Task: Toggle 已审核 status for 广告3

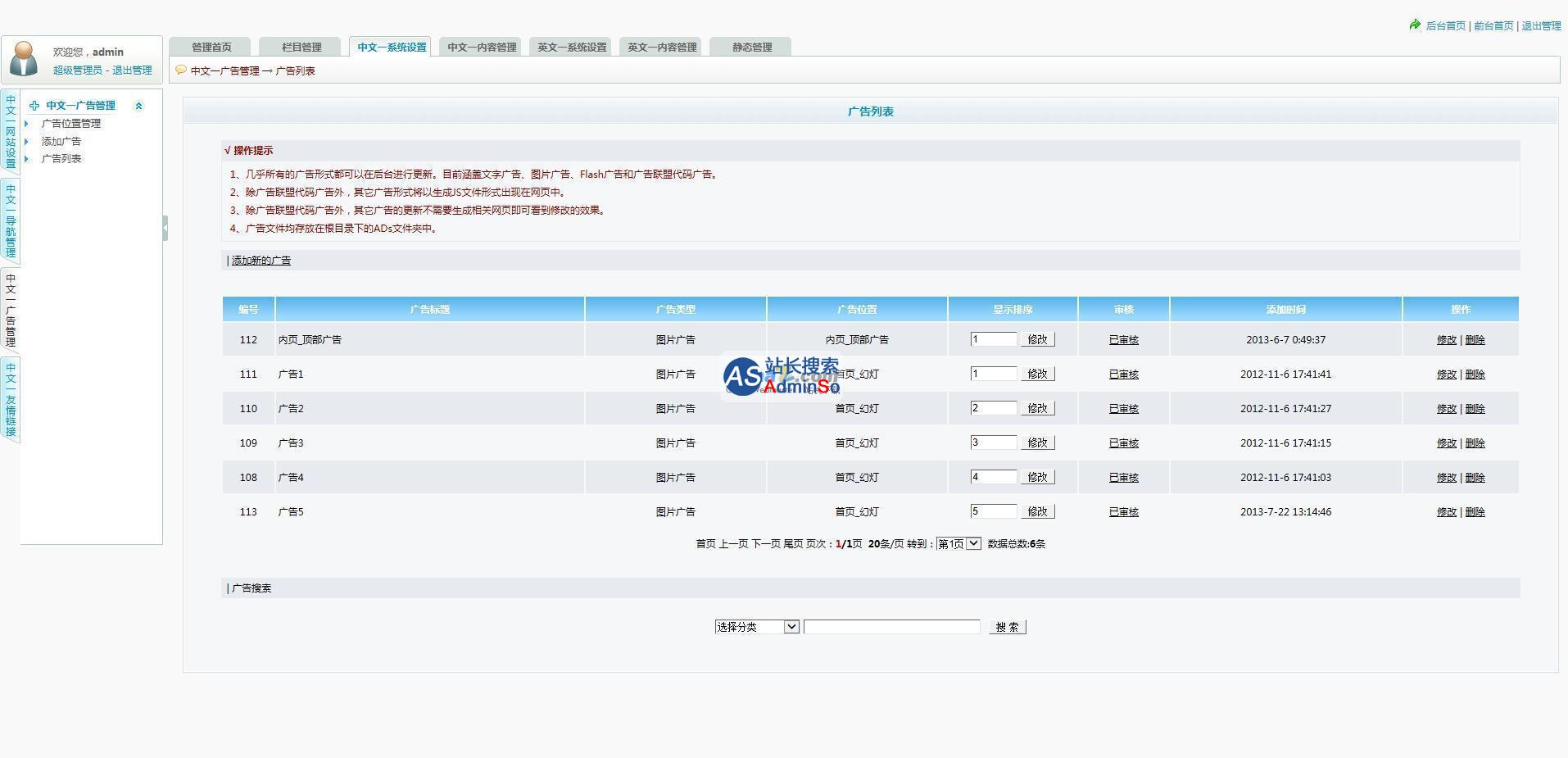Action: (1124, 443)
